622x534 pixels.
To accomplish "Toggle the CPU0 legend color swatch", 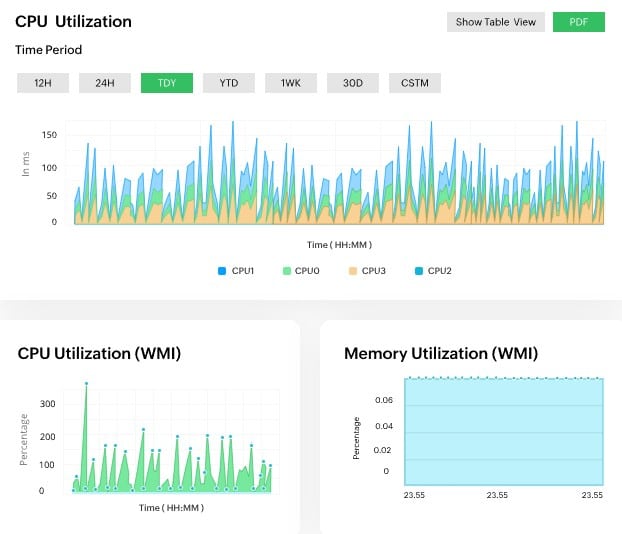I will [287, 271].
